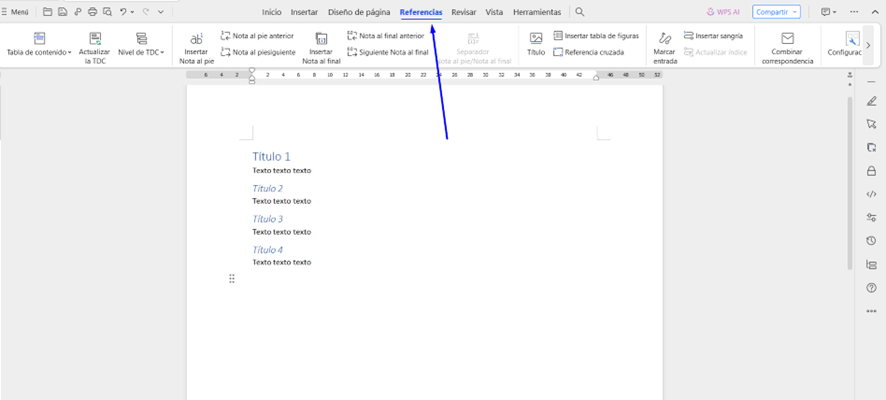Open the Diseño de página tab
This screenshot has width=886, height=400.
(359, 12)
